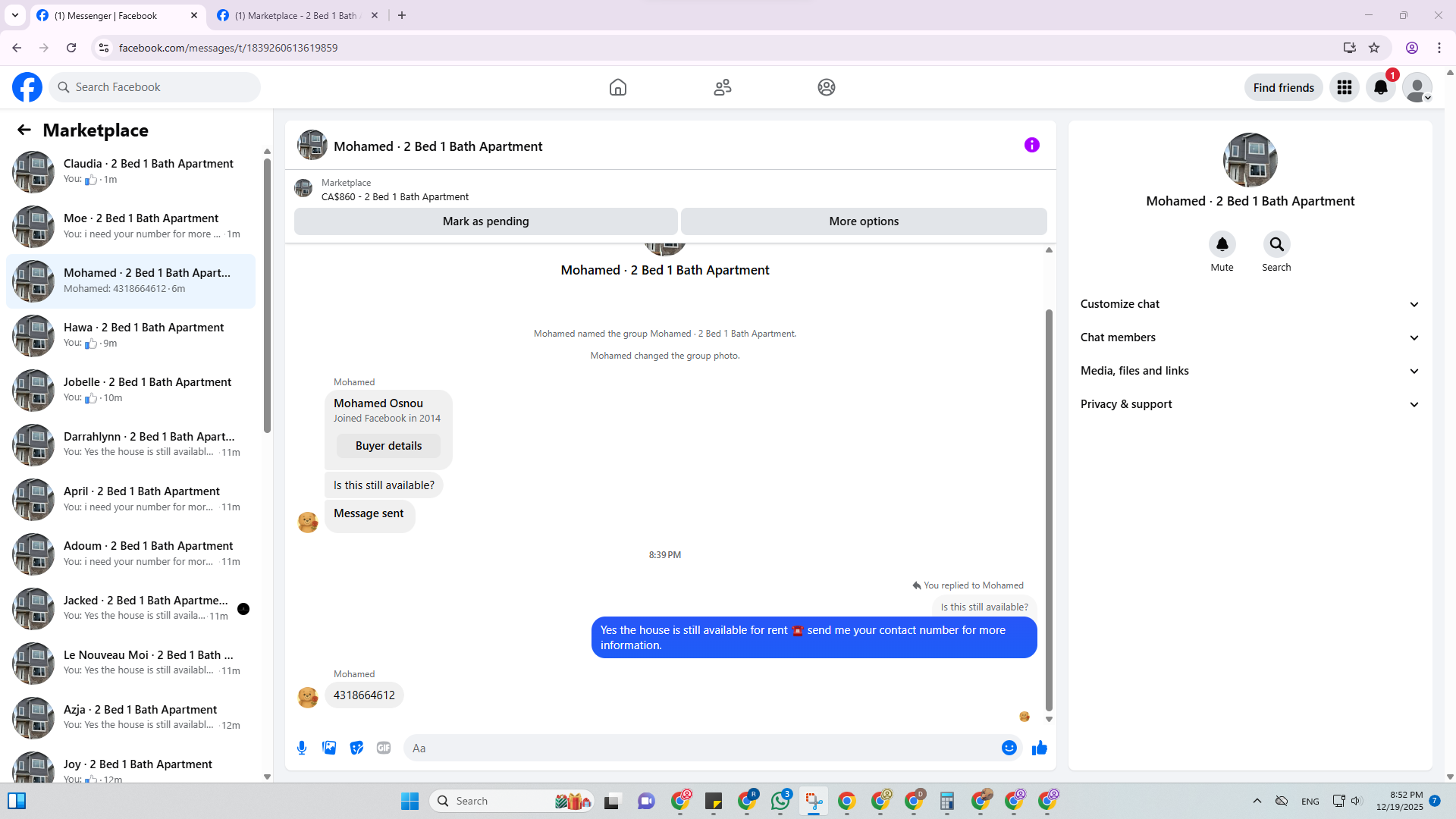Viewport: 1456px width, 819px height.
Task: Mute this conversation with bell icon
Action: tap(1222, 244)
